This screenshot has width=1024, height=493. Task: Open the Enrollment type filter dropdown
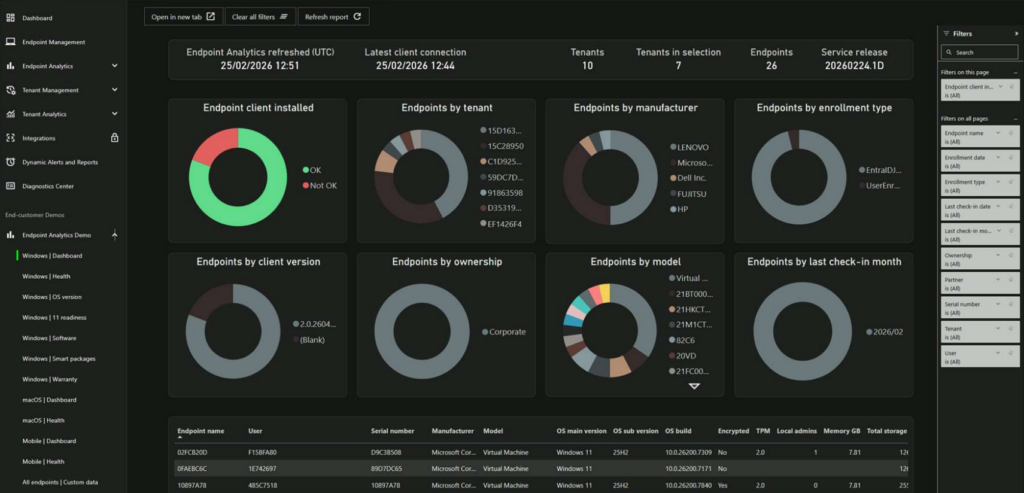[999, 182]
